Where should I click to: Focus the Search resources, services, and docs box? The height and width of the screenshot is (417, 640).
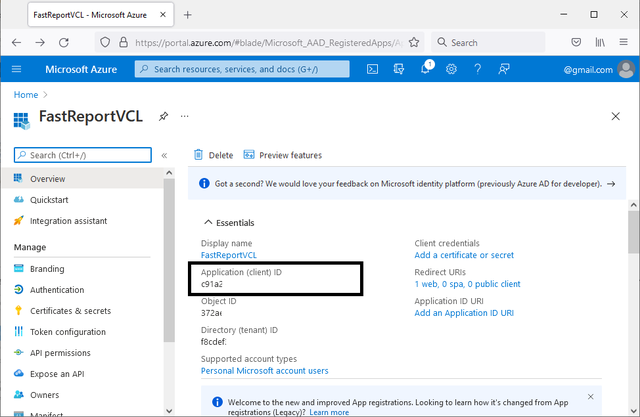[x=242, y=69]
